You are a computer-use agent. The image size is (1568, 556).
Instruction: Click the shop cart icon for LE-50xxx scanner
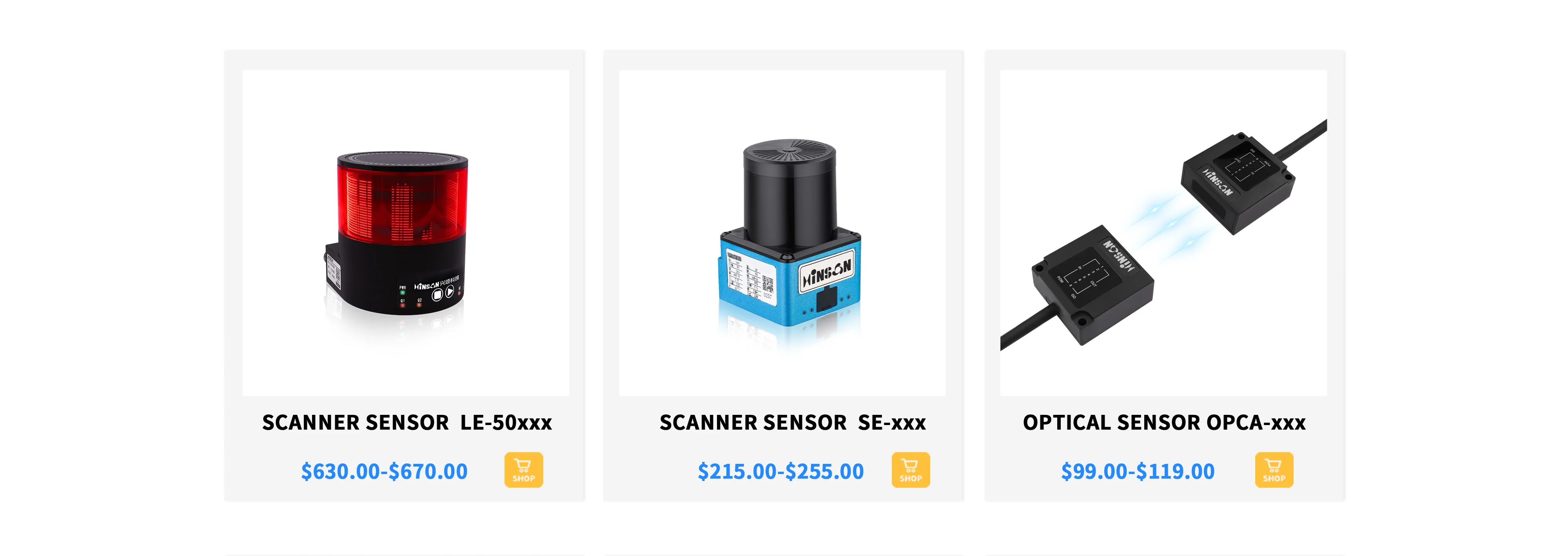tap(523, 469)
